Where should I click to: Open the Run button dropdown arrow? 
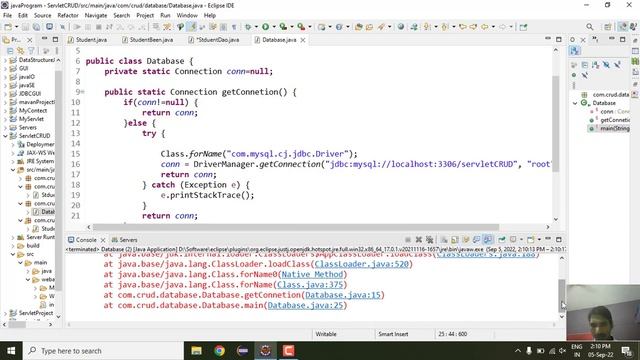click(274, 27)
